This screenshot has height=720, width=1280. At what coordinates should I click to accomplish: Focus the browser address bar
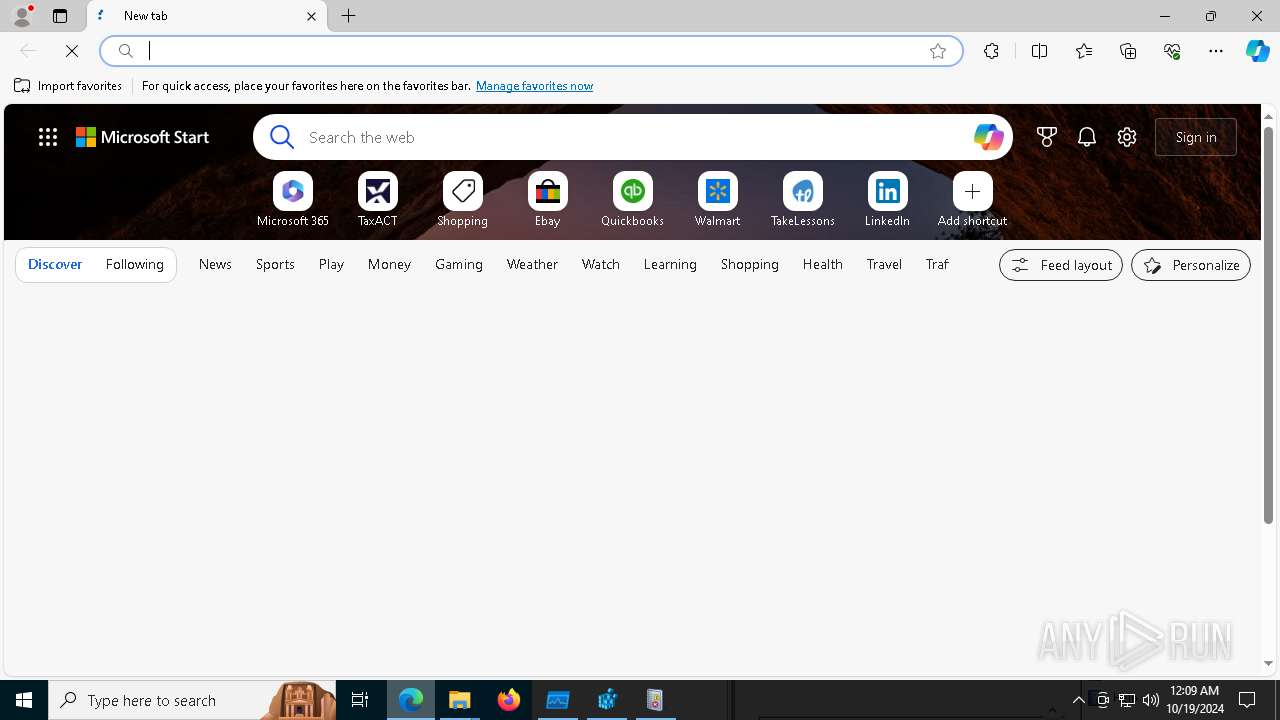[x=531, y=51]
